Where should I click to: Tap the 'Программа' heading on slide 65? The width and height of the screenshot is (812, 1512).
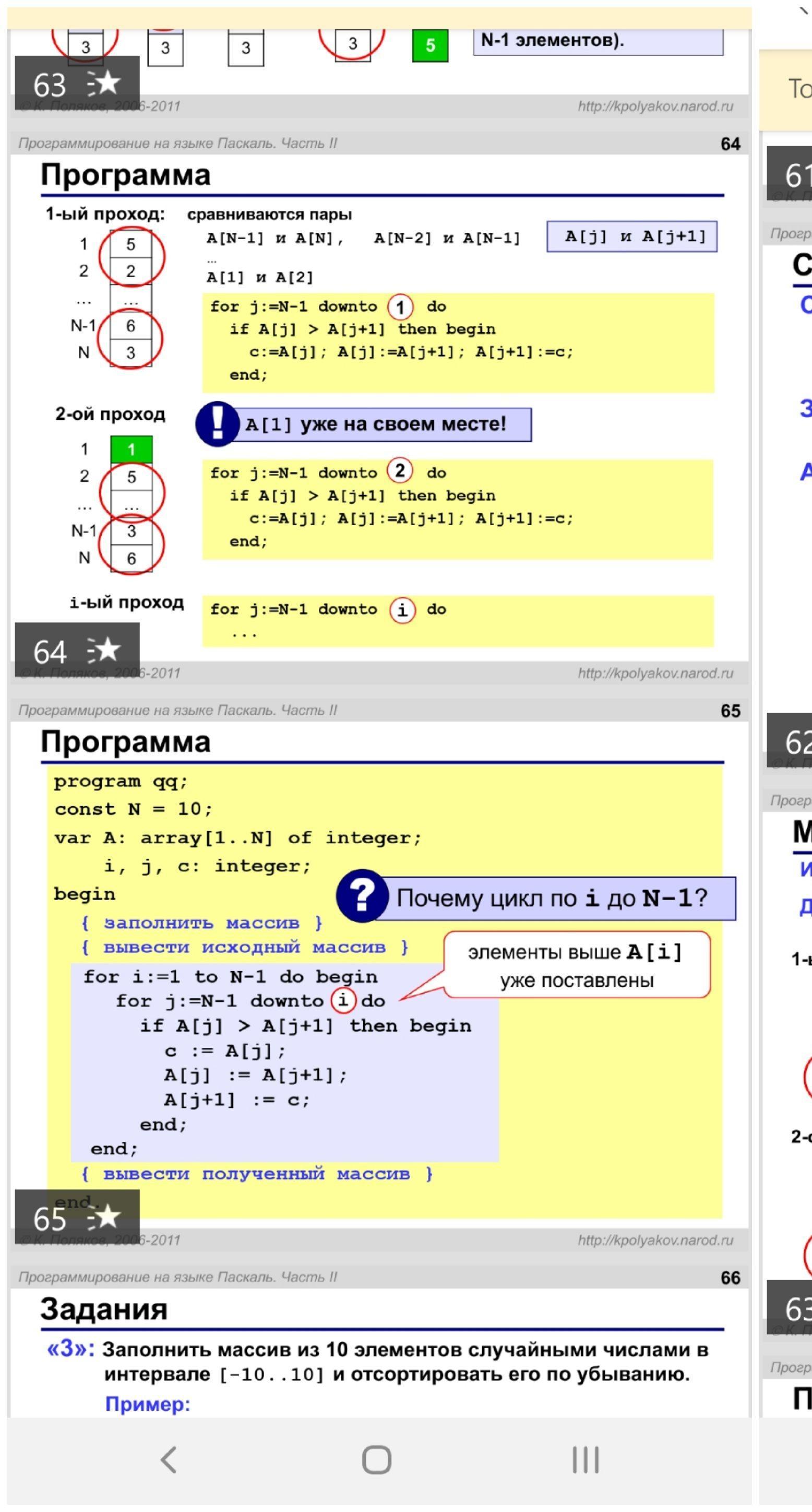pyautogui.click(x=126, y=742)
